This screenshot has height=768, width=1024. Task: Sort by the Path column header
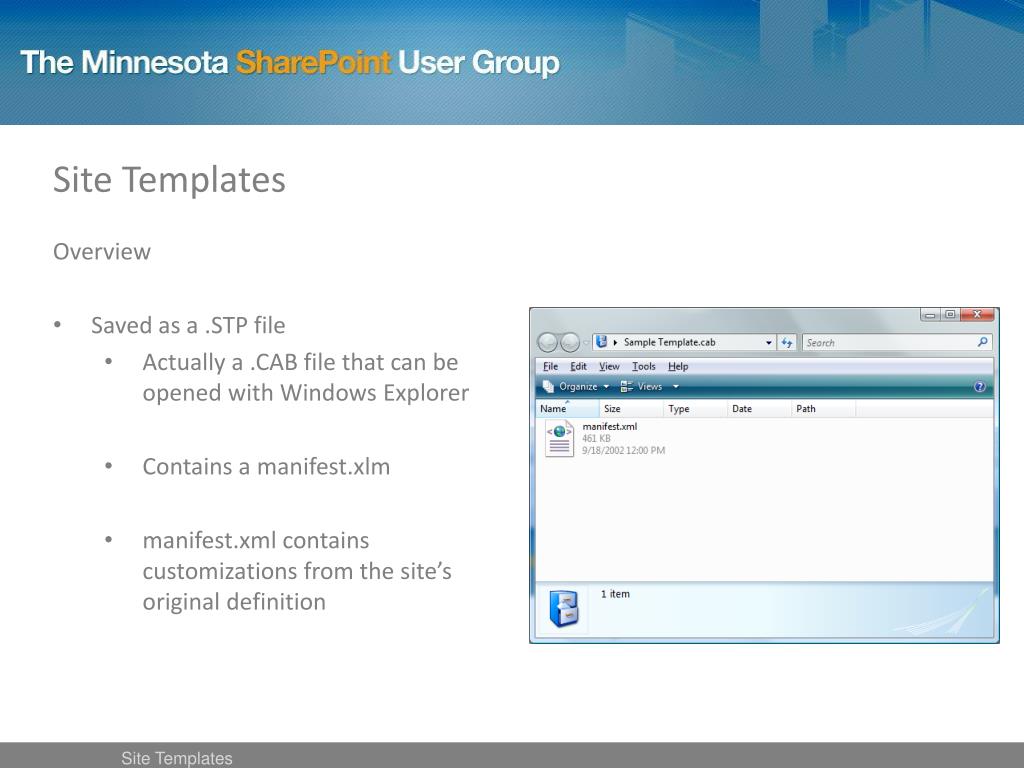click(824, 409)
